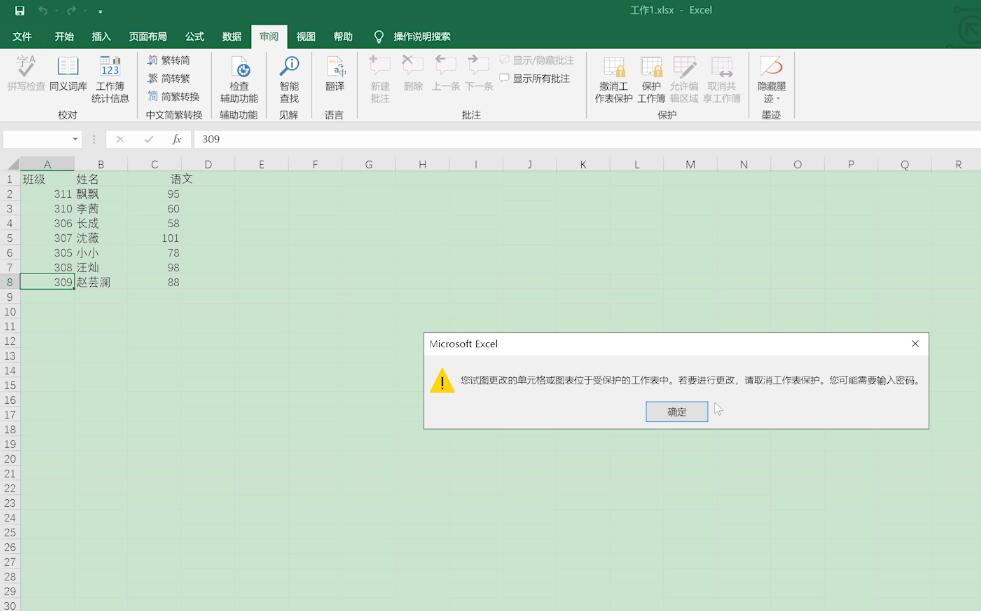Click 保护工作簿 protect workbook
The height and width of the screenshot is (611, 981).
[651, 79]
